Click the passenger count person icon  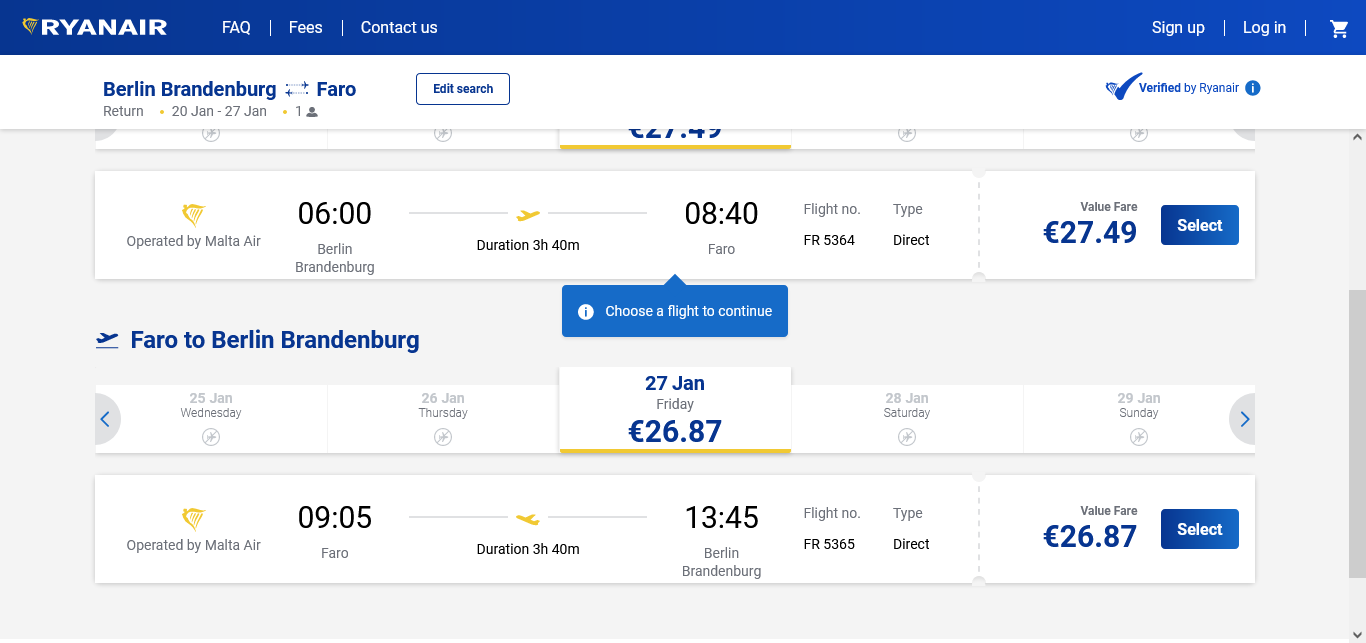[x=312, y=112]
